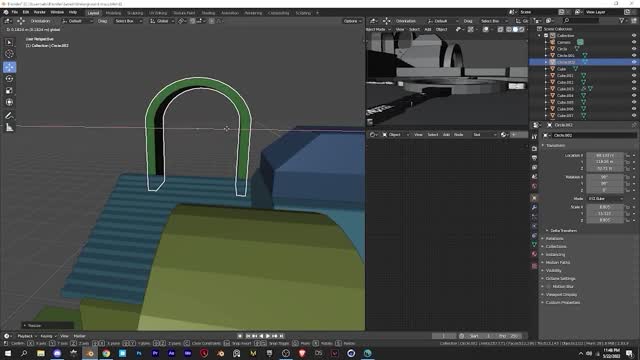Open the Material properties tab icon
The height and width of the screenshot is (360, 640).
534,254
